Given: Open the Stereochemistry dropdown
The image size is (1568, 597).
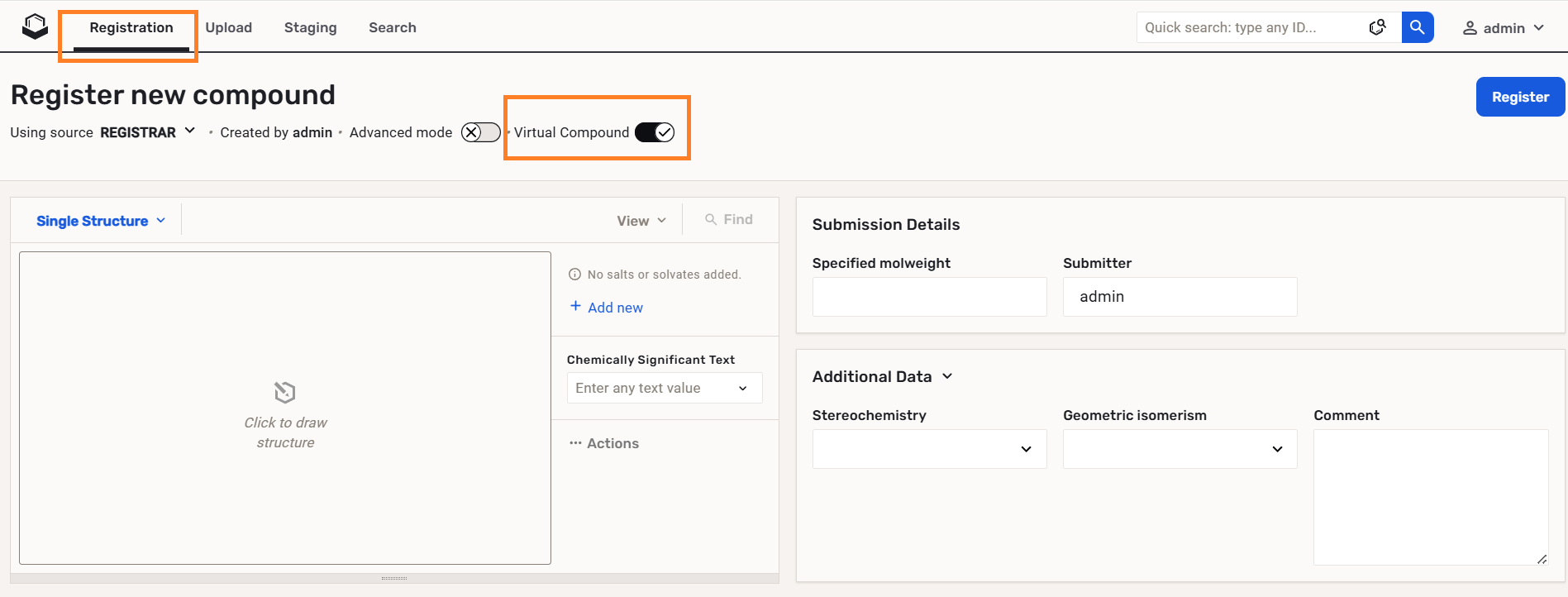Looking at the screenshot, I should [929, 449].
